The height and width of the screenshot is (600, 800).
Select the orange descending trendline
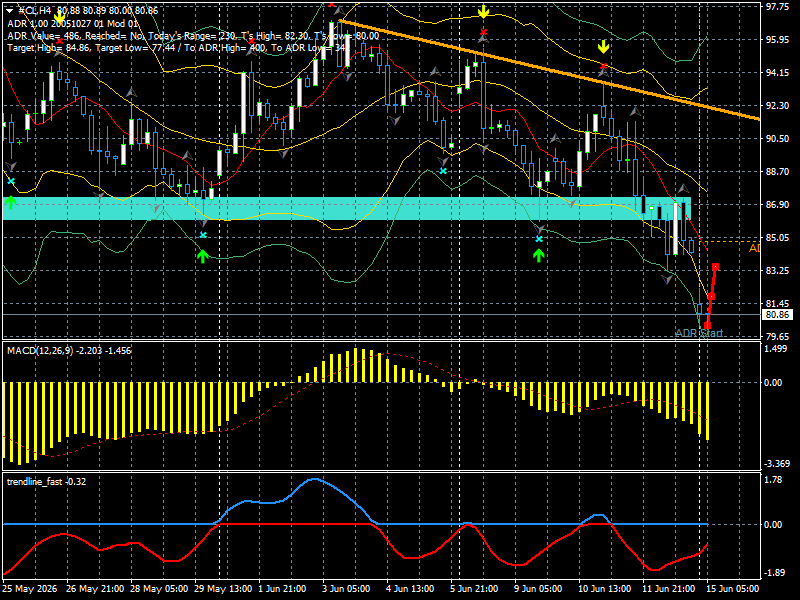click(x=549, y=69)
